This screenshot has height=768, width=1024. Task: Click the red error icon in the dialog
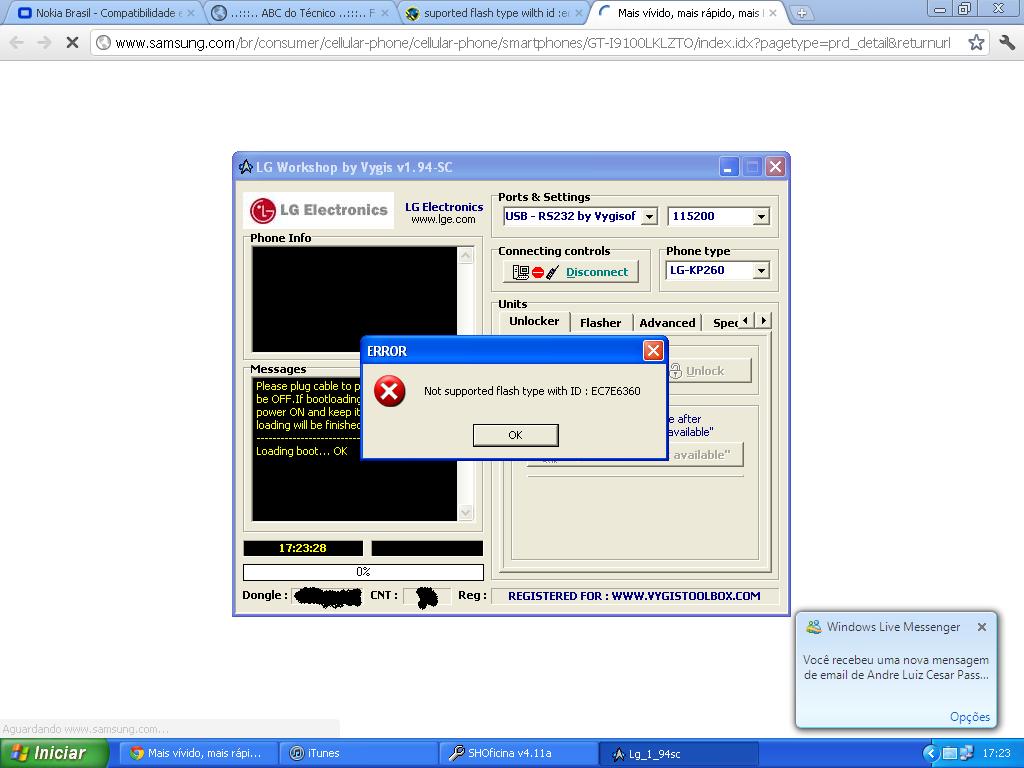point(389,391)
